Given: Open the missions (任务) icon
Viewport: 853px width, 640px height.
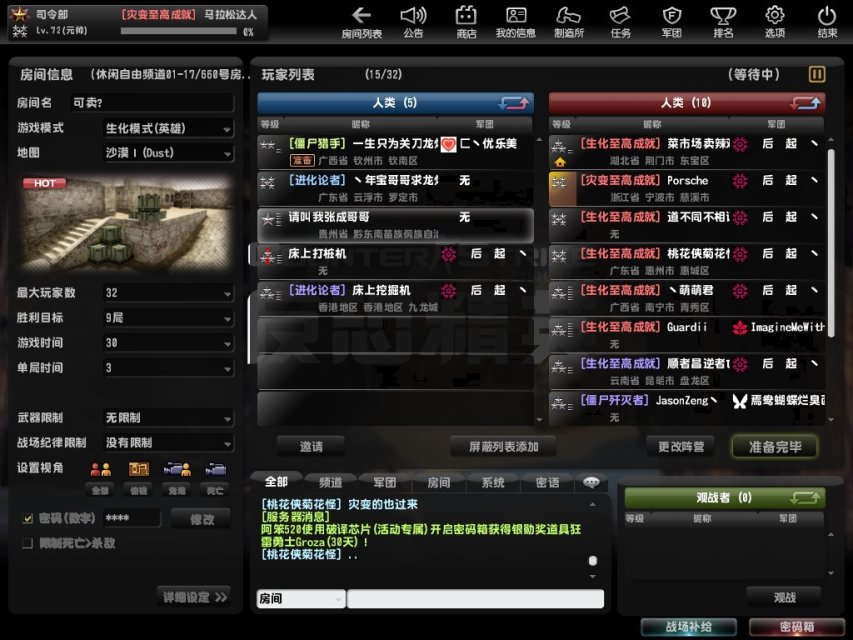Looking at the screenshot, I should tap(621, 21).
